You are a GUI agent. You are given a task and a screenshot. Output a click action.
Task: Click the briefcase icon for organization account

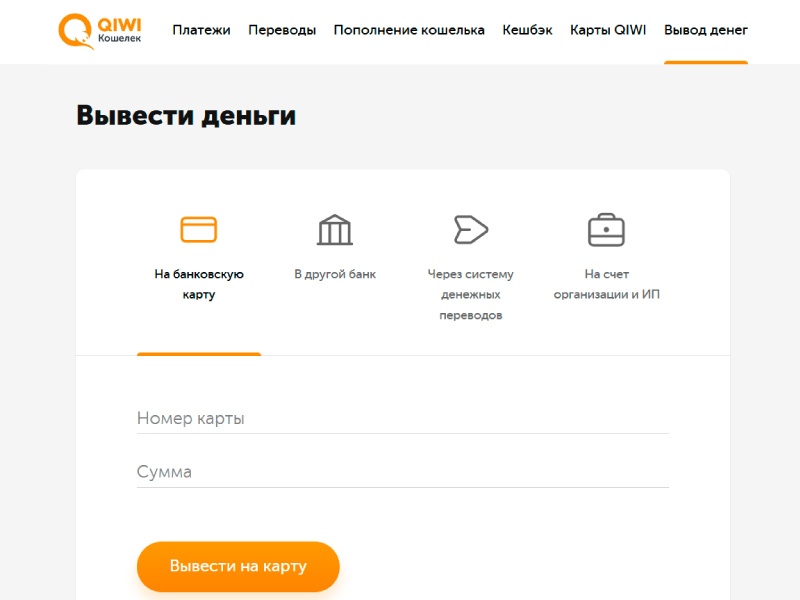605,228
